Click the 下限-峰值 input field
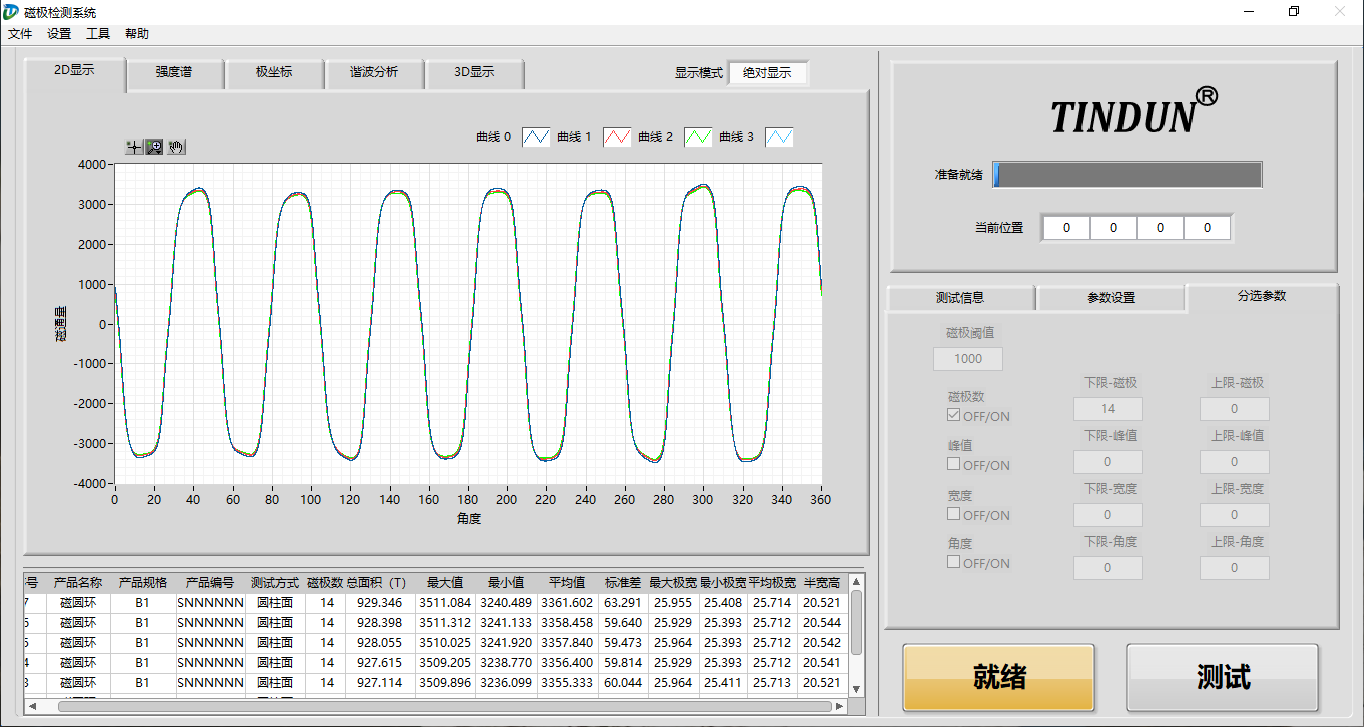The height and width of the screenshot is (727, 1364). [1108, 462]
